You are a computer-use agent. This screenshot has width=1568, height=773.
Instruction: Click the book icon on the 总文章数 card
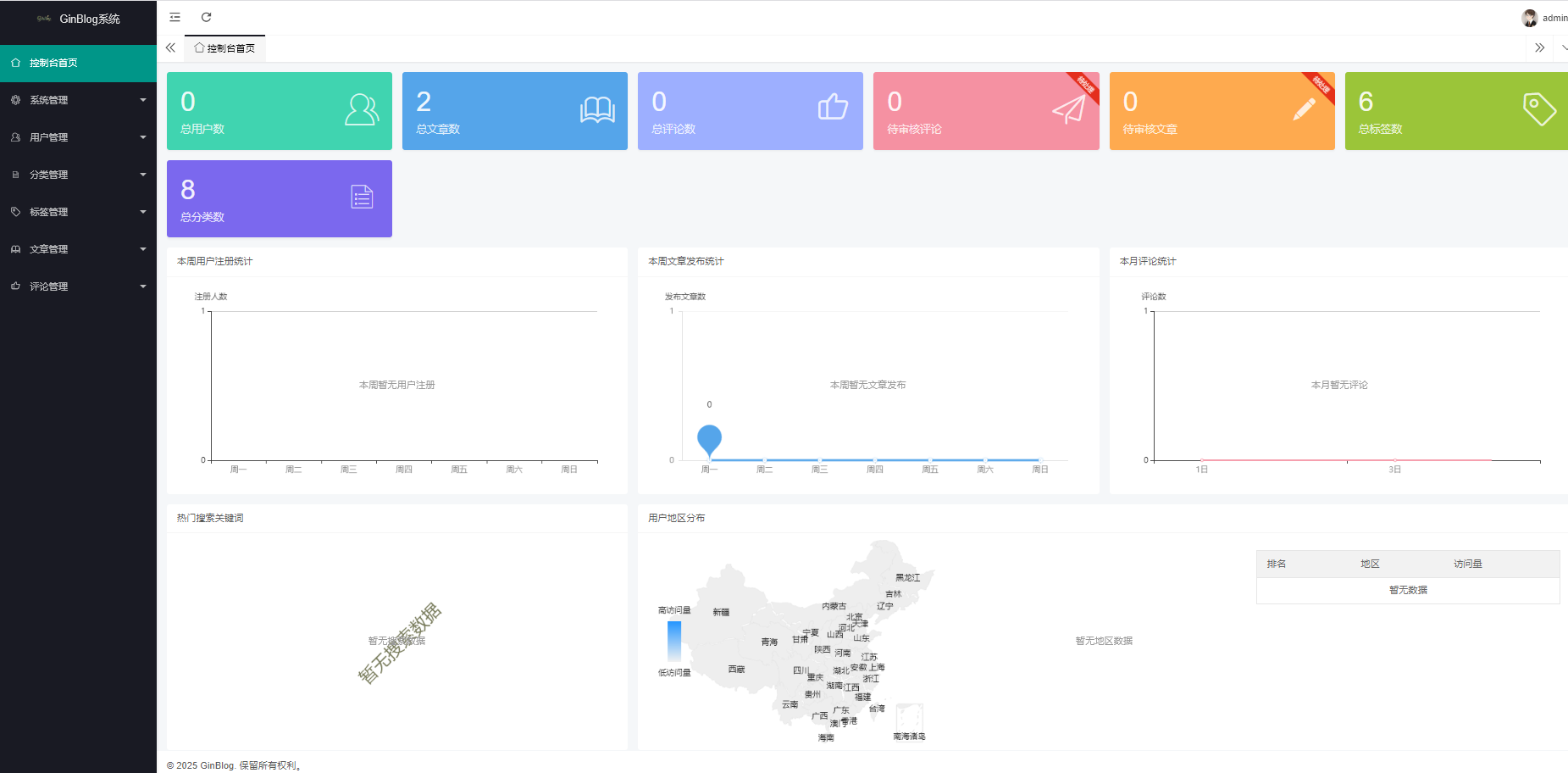(597, 110)
